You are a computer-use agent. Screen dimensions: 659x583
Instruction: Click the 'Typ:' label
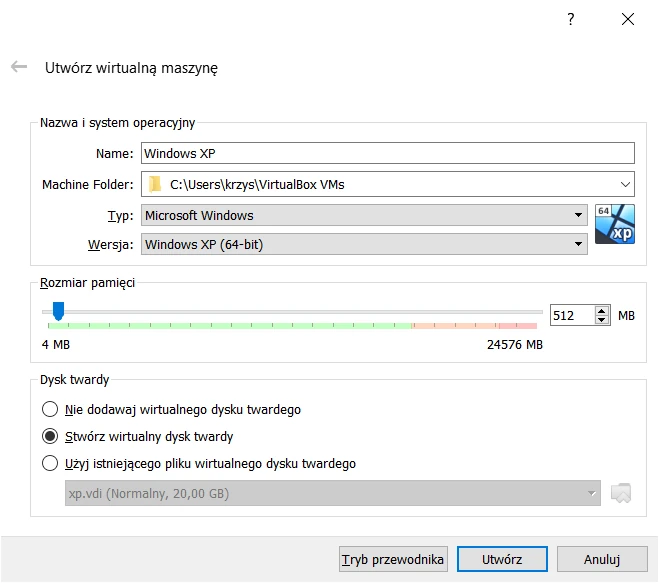click(x=120, y=216)
